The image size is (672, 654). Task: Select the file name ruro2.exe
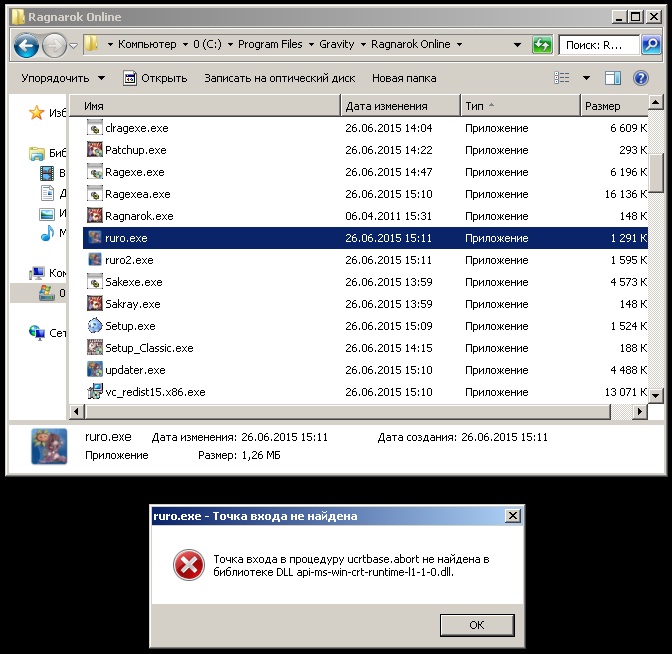[129, 260]
